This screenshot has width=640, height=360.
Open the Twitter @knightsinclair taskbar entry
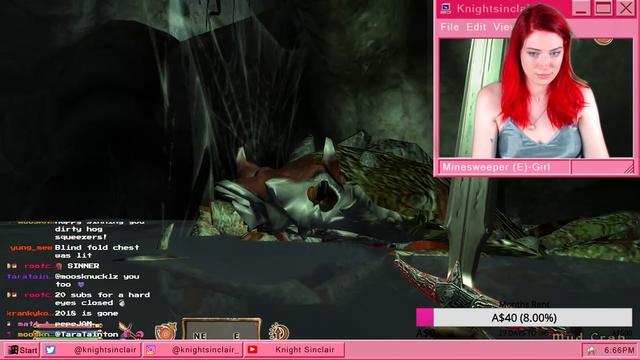(x=91, y=350)
